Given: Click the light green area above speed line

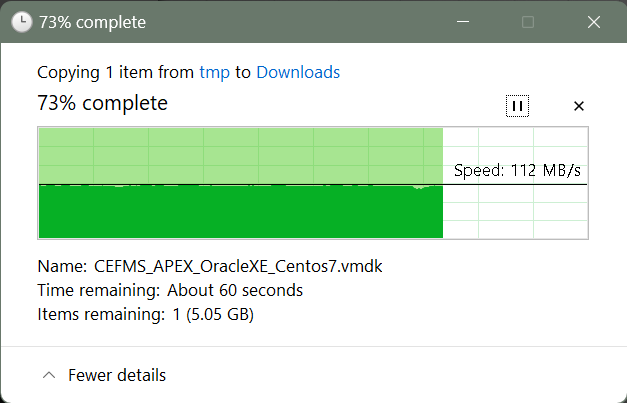Looking at the screenshot, I should pos(241,156).
